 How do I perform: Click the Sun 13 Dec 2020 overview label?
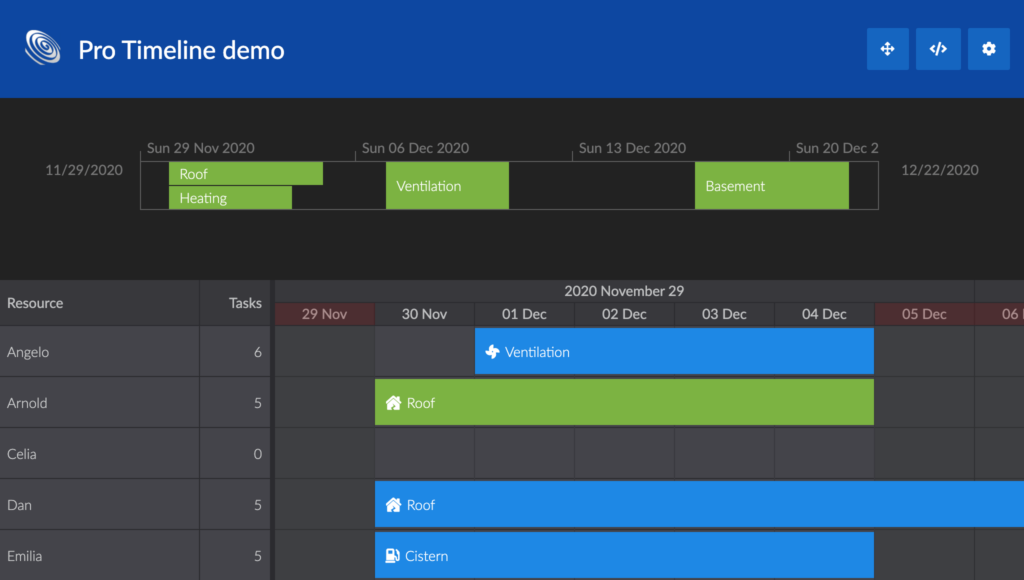point(632,148)
